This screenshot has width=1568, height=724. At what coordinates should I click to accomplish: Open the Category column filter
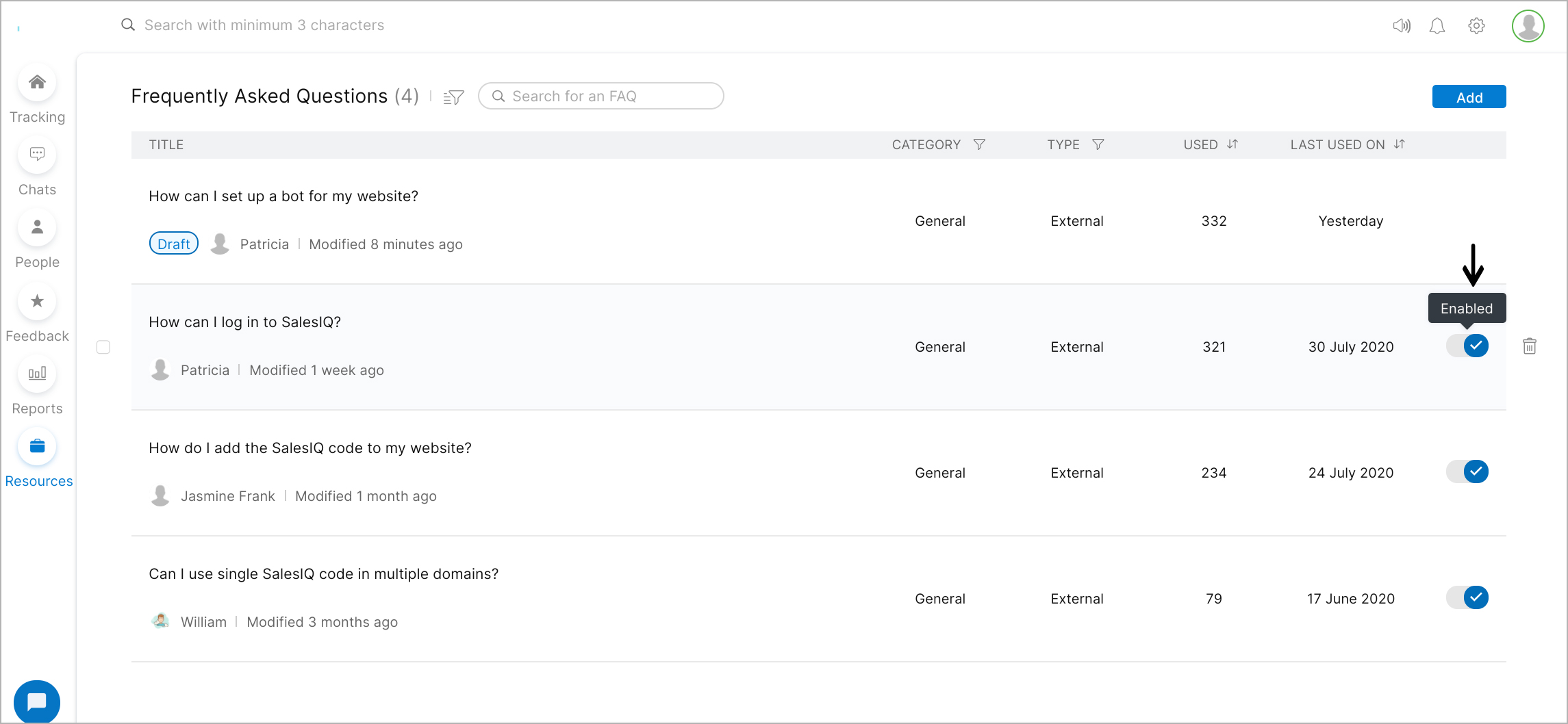[979, 144]
